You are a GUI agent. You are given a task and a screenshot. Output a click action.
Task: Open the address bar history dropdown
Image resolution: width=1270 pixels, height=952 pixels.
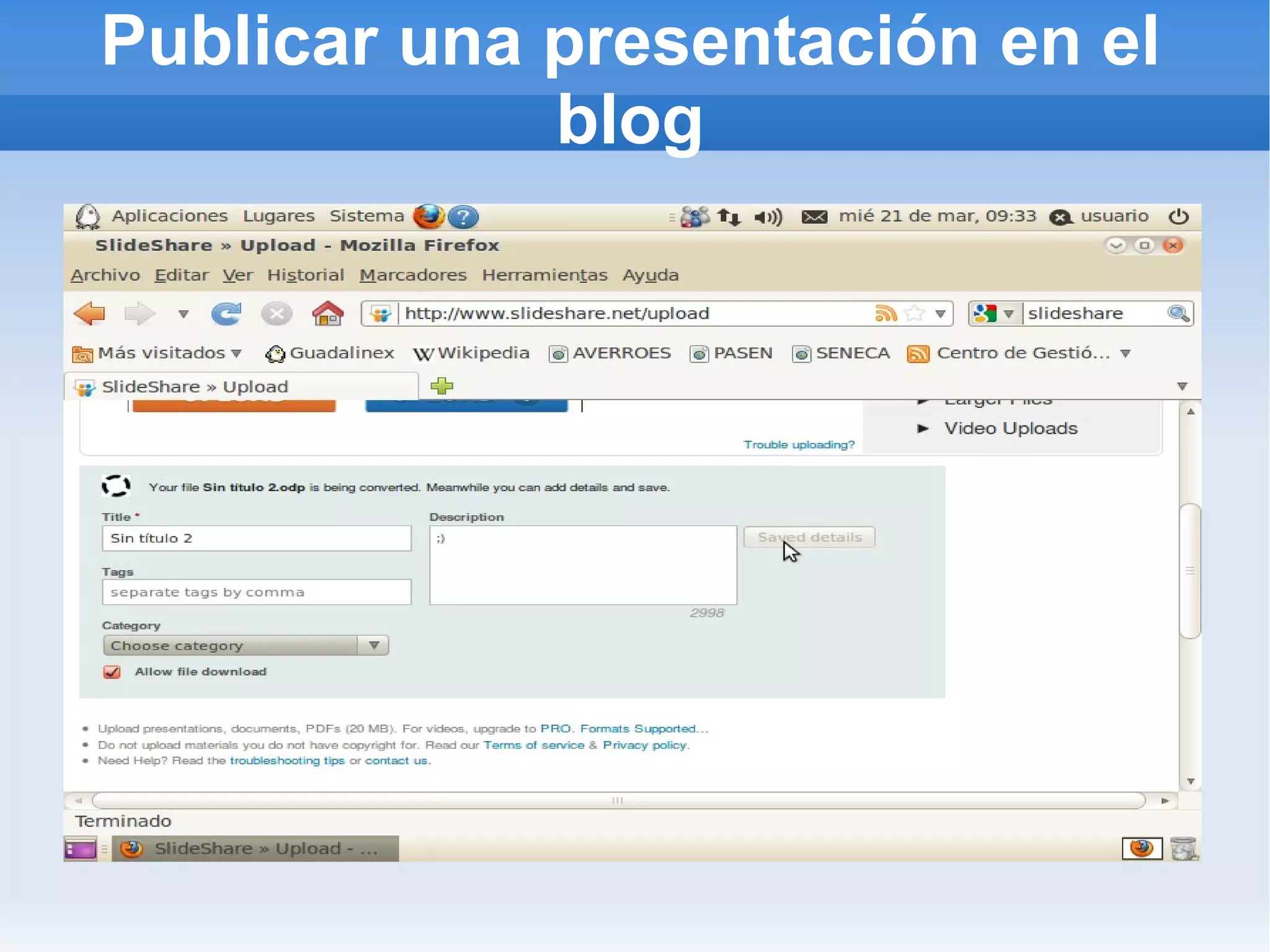(941, 314)
